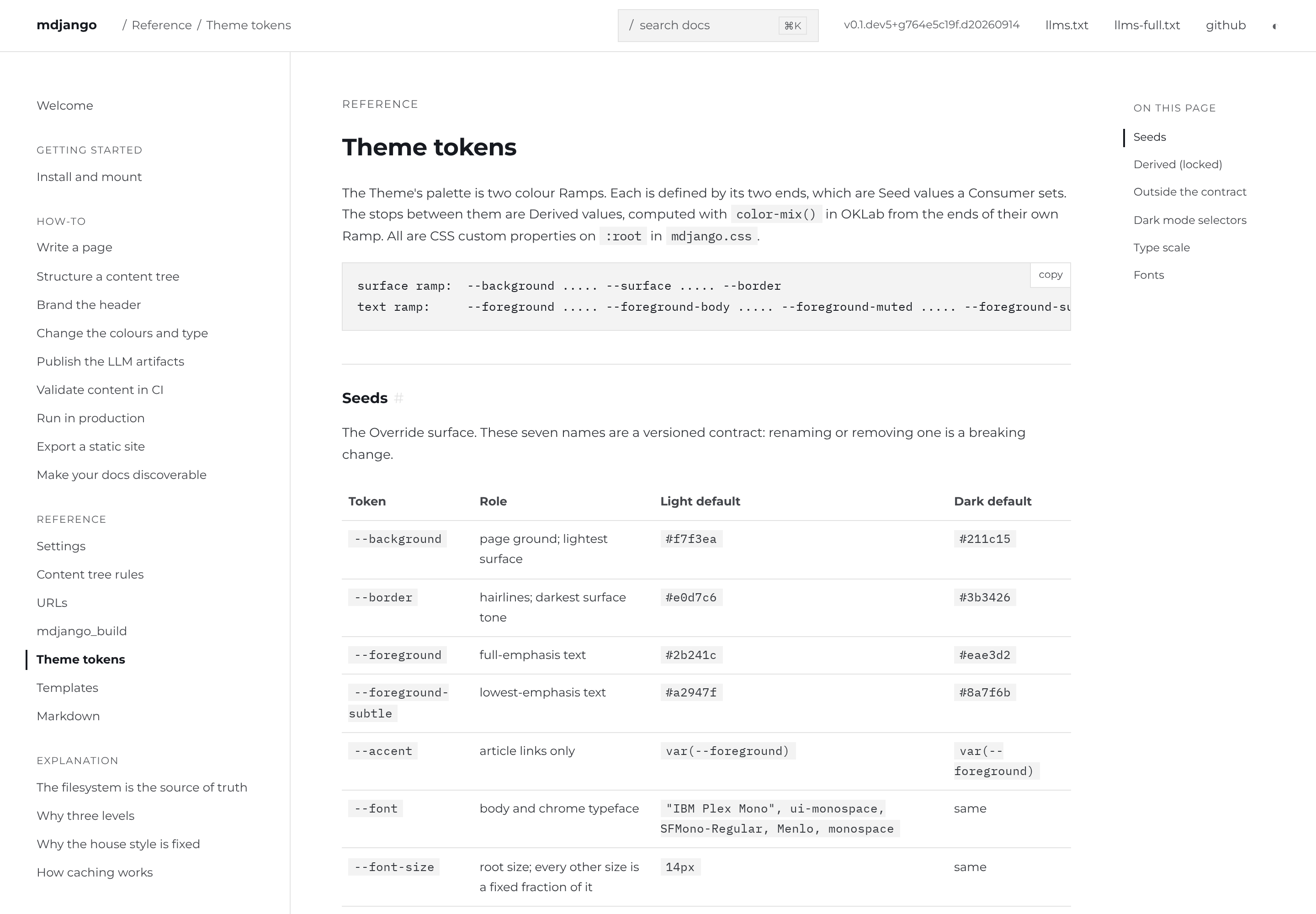
Task: Jump to Seeds in On This Page
Action: pyautogui.click(x=1150, y=137)
